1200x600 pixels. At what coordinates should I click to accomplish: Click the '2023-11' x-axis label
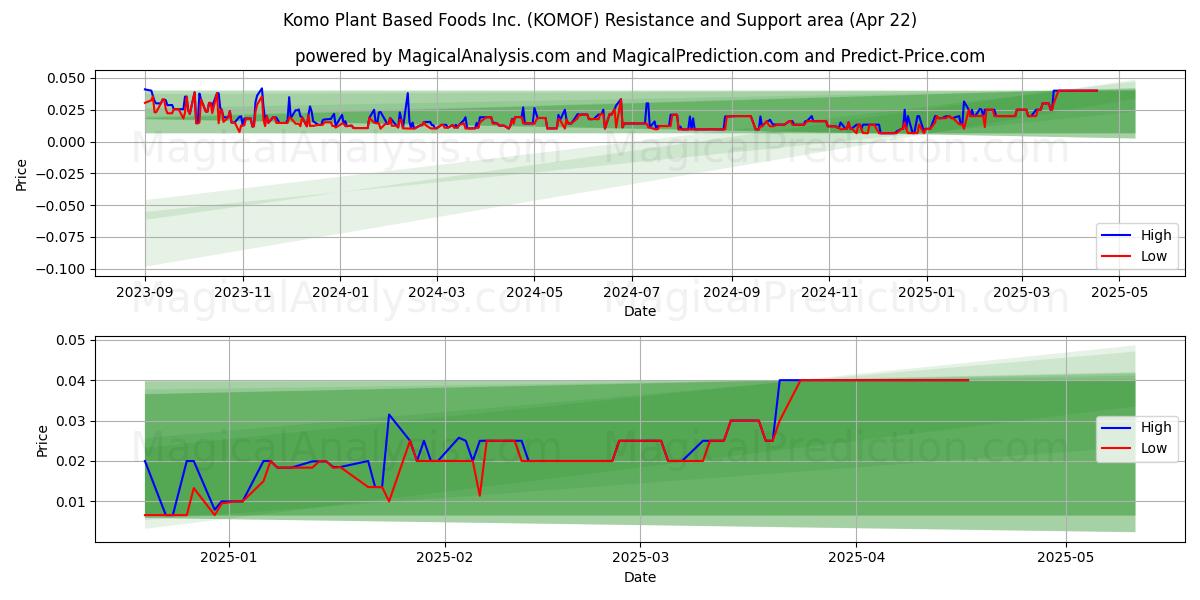tap(243, 292)
